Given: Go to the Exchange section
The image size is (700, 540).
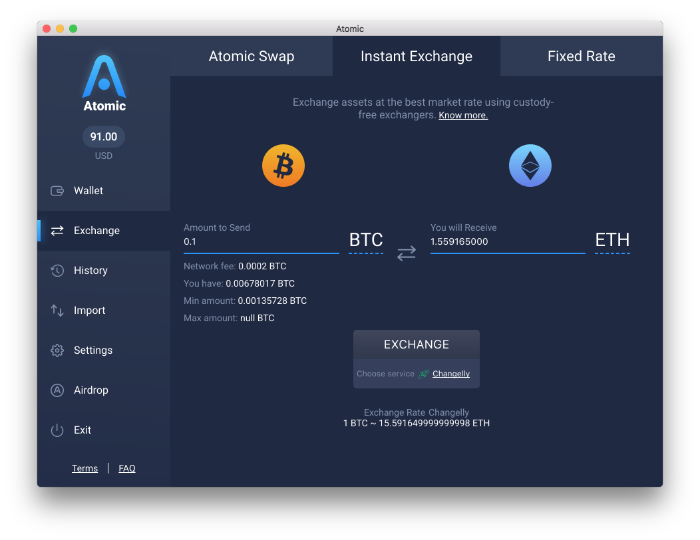Looking at the screenshot, I should coord(104,231).
